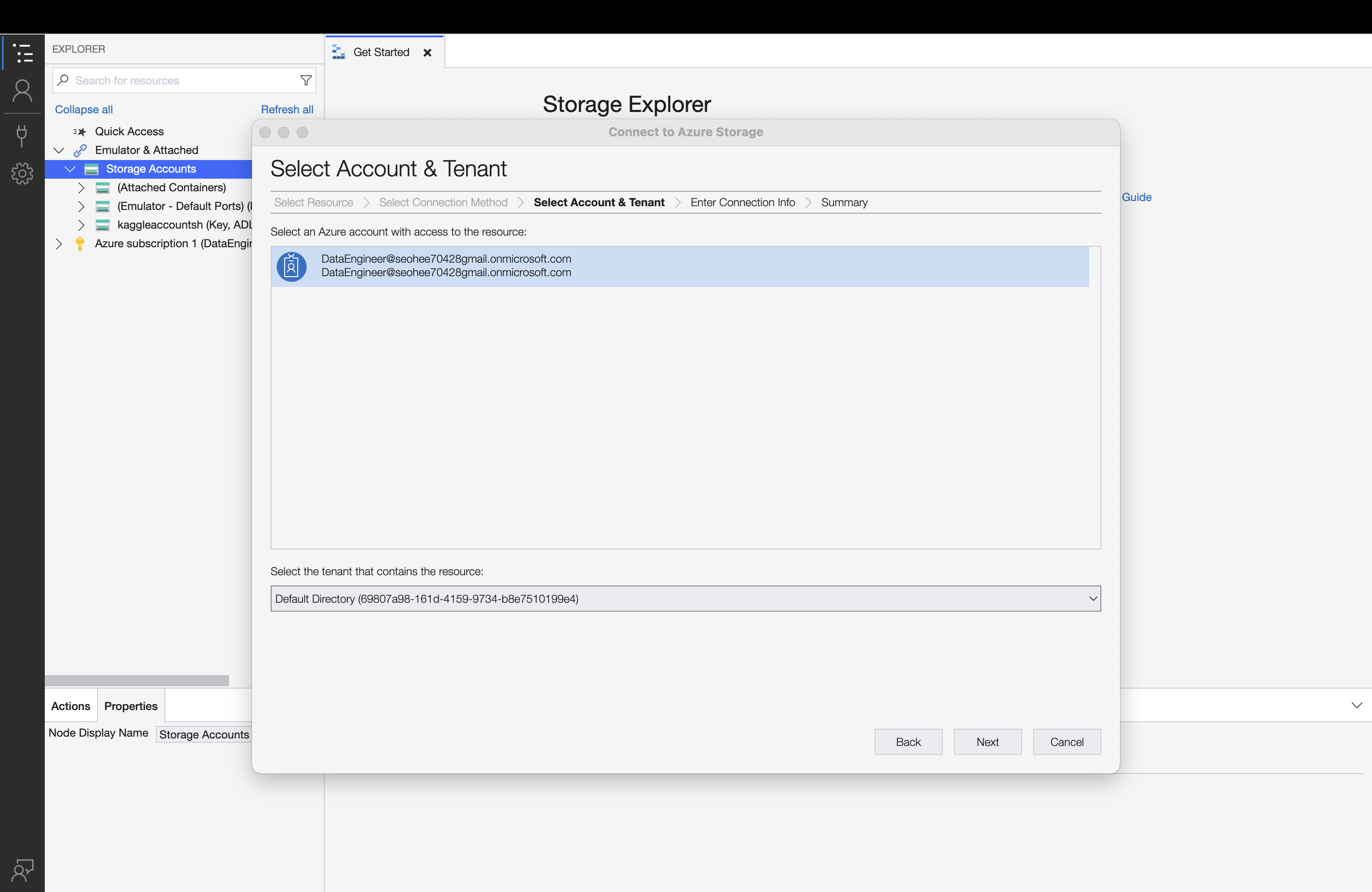Viewport: 1372px width, 892px height.
Task: Open the feedback icon at the sidebar bottom
Action: [22, 870]
